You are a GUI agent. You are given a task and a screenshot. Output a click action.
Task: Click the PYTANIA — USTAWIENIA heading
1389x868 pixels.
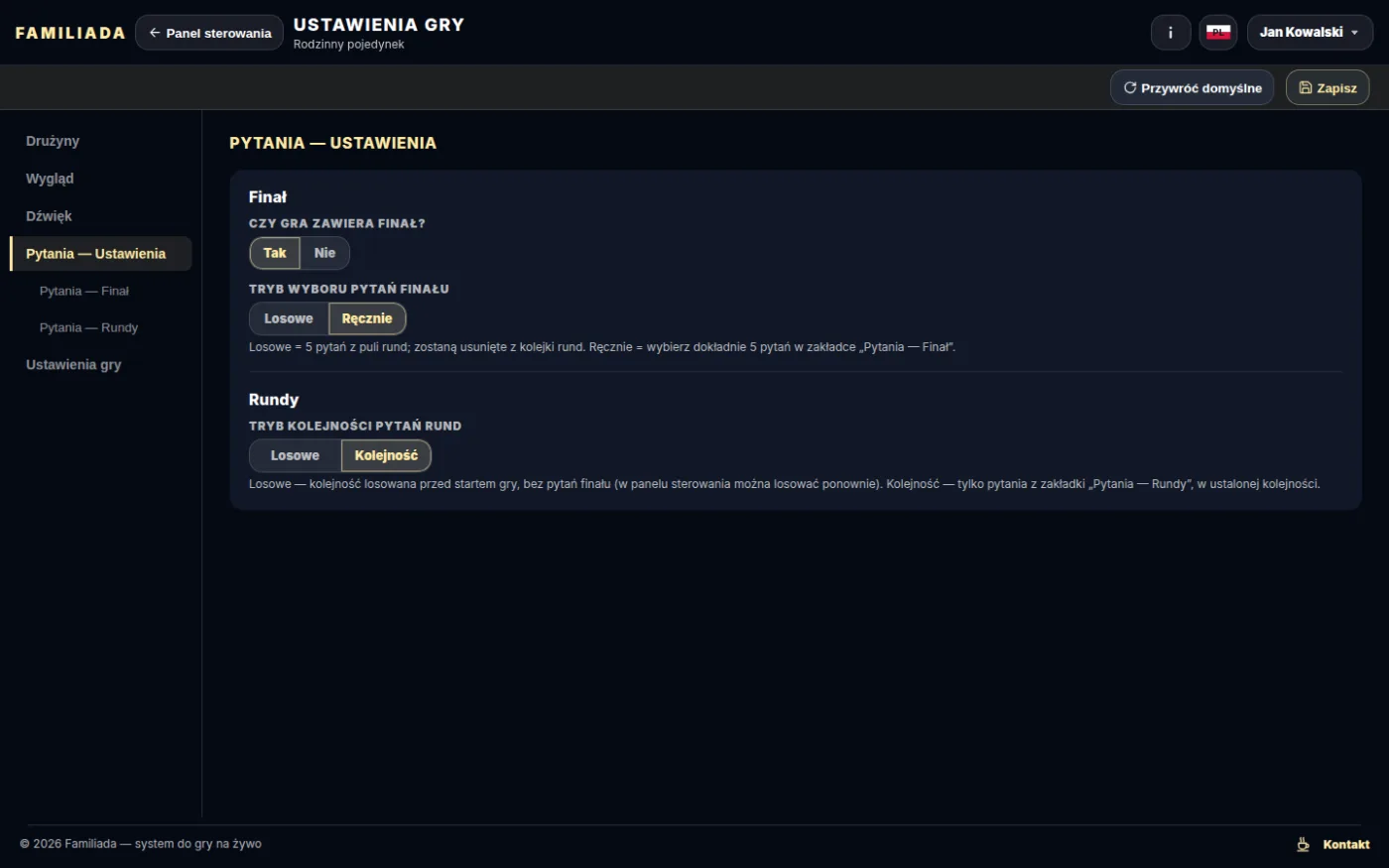(x=332, y=143)
